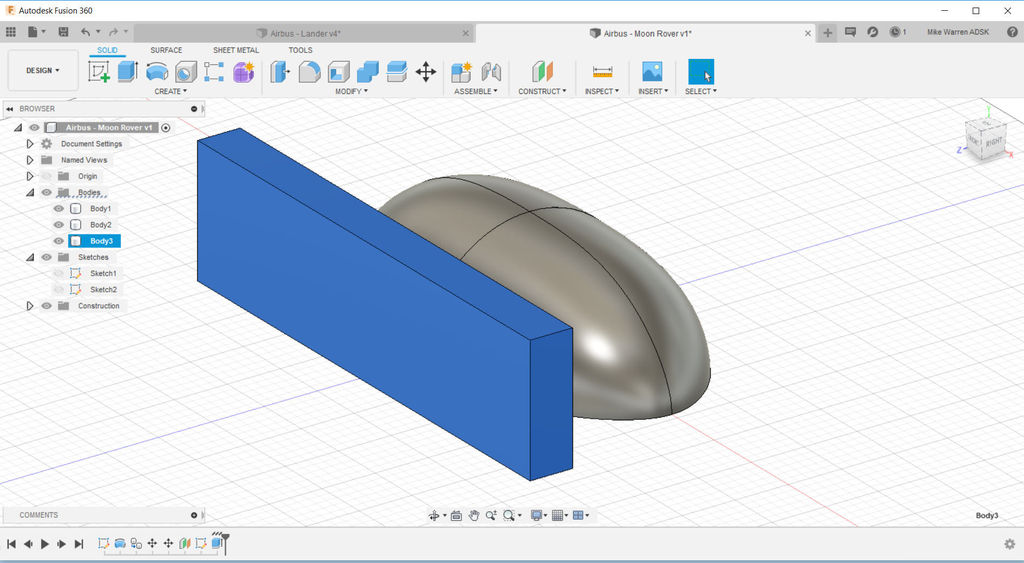The image size is (1024, 563).
Task: Select the Pan hand tool in navigation bar
Action: [473, 515]
